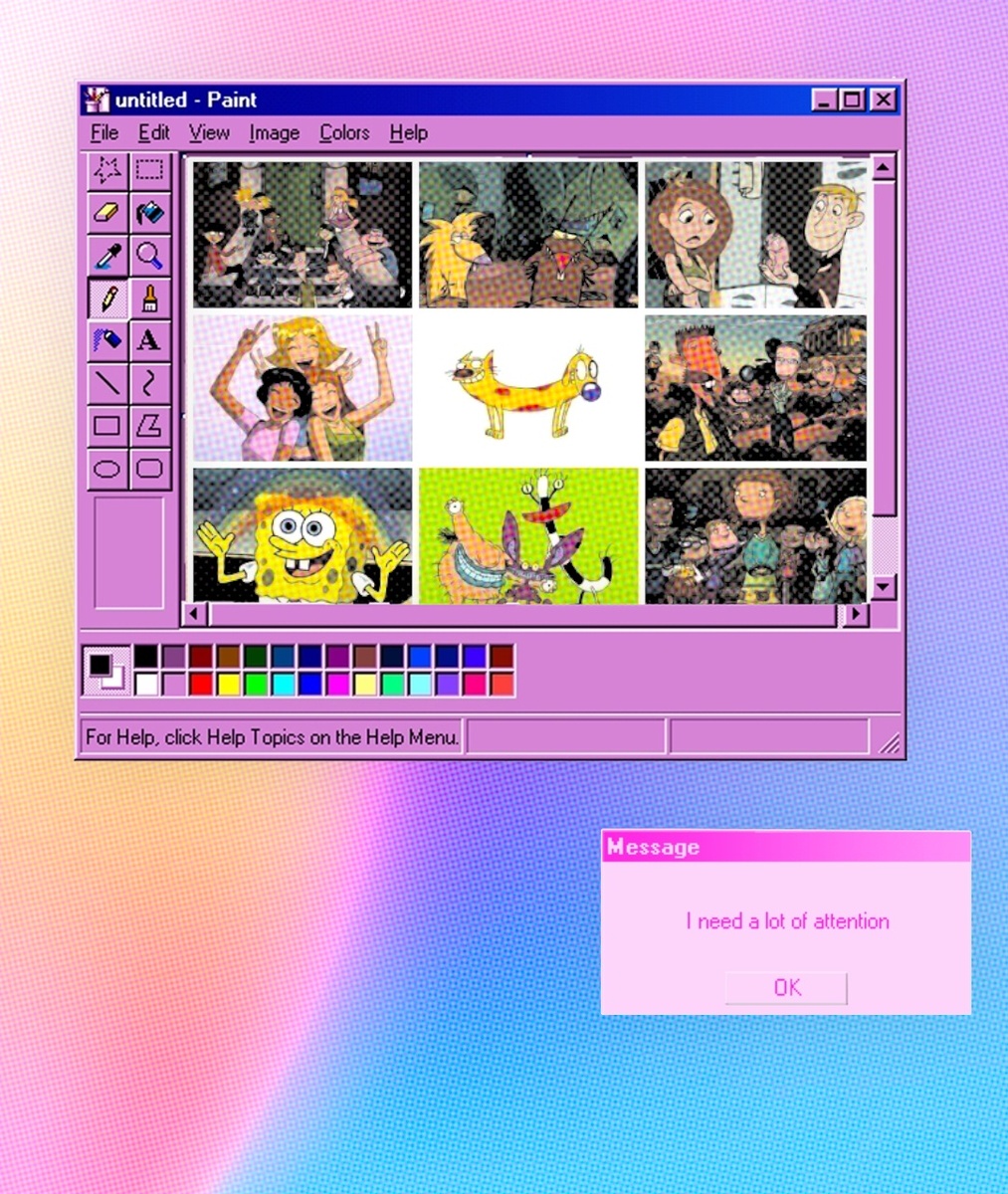Select the Magnifier tool
Viewport: 1008px width, 1194px height.
click(x=150, y=256)
